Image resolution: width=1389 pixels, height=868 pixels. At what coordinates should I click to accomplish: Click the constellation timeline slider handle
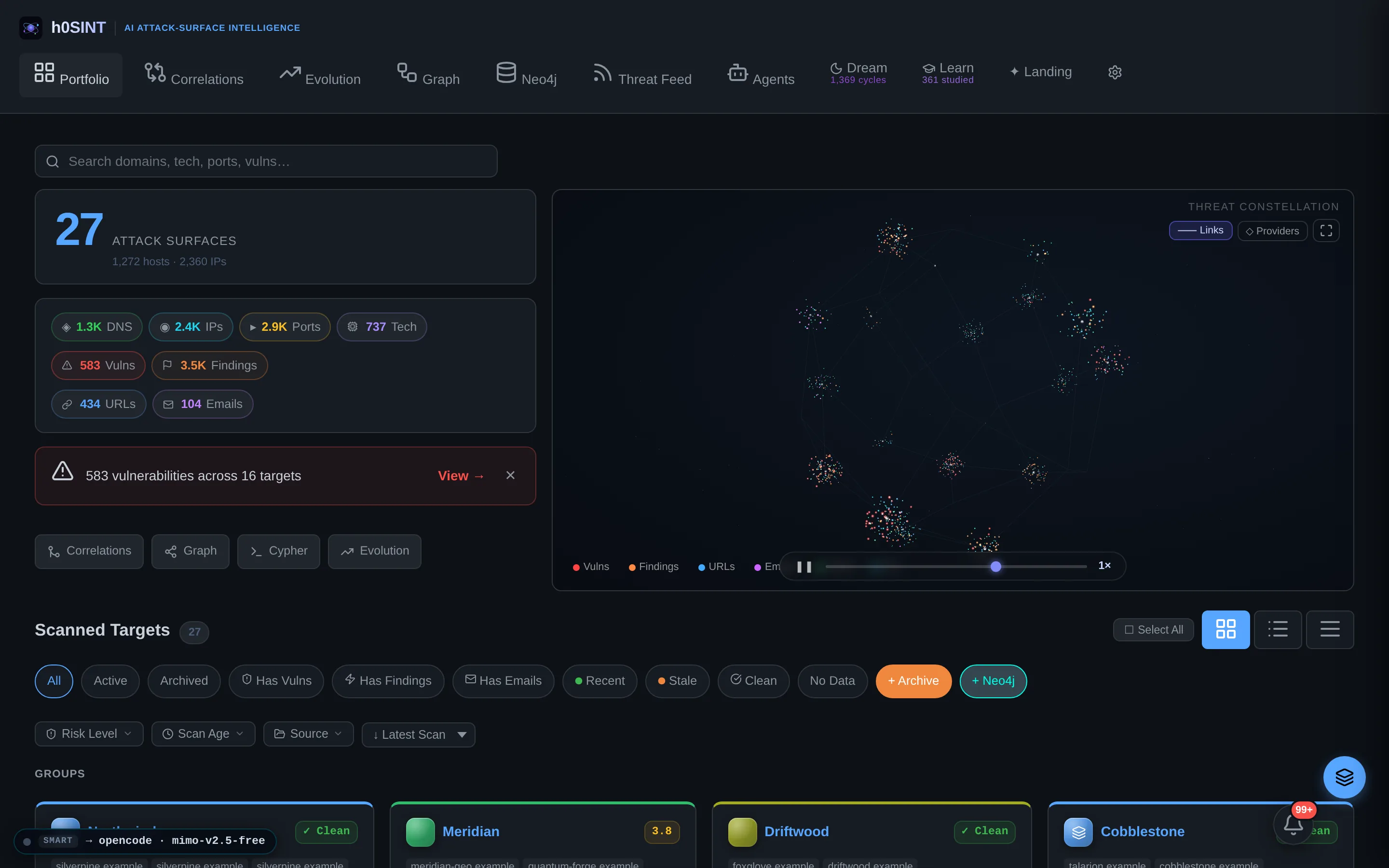click(996, 567)
